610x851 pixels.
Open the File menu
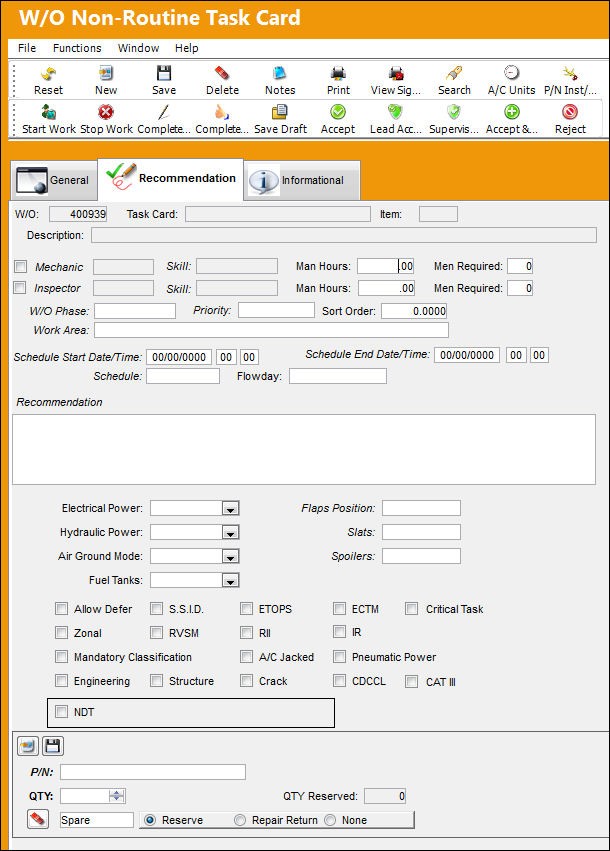click(x=27, y=48)
